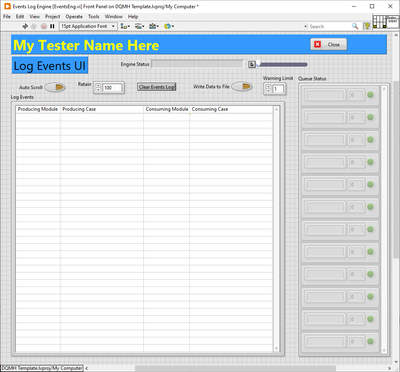Open the Align Objects toolbar menu
This screenshot has width=400, height=372.
coord(125,26)
